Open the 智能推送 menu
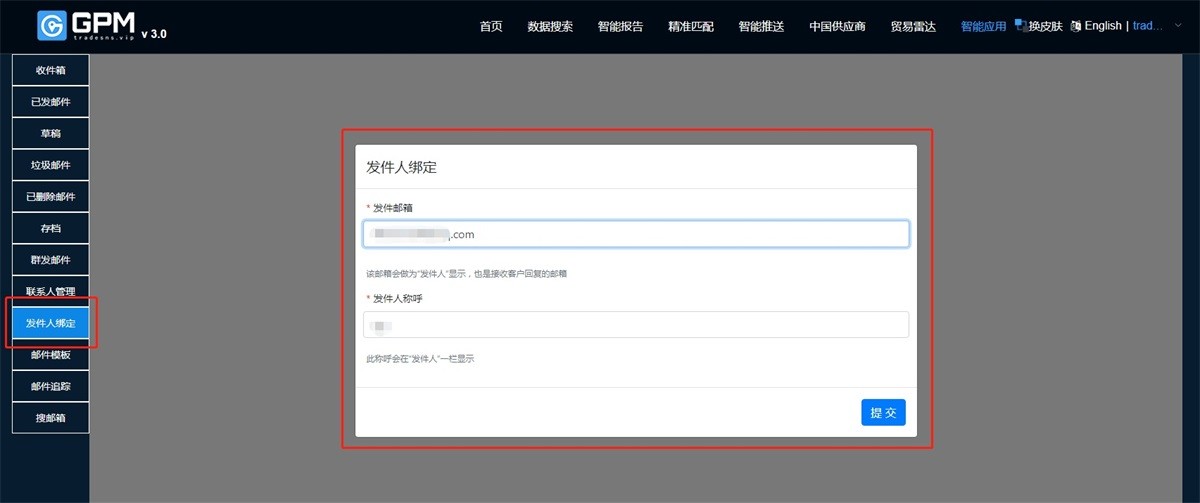 point(761,27)
